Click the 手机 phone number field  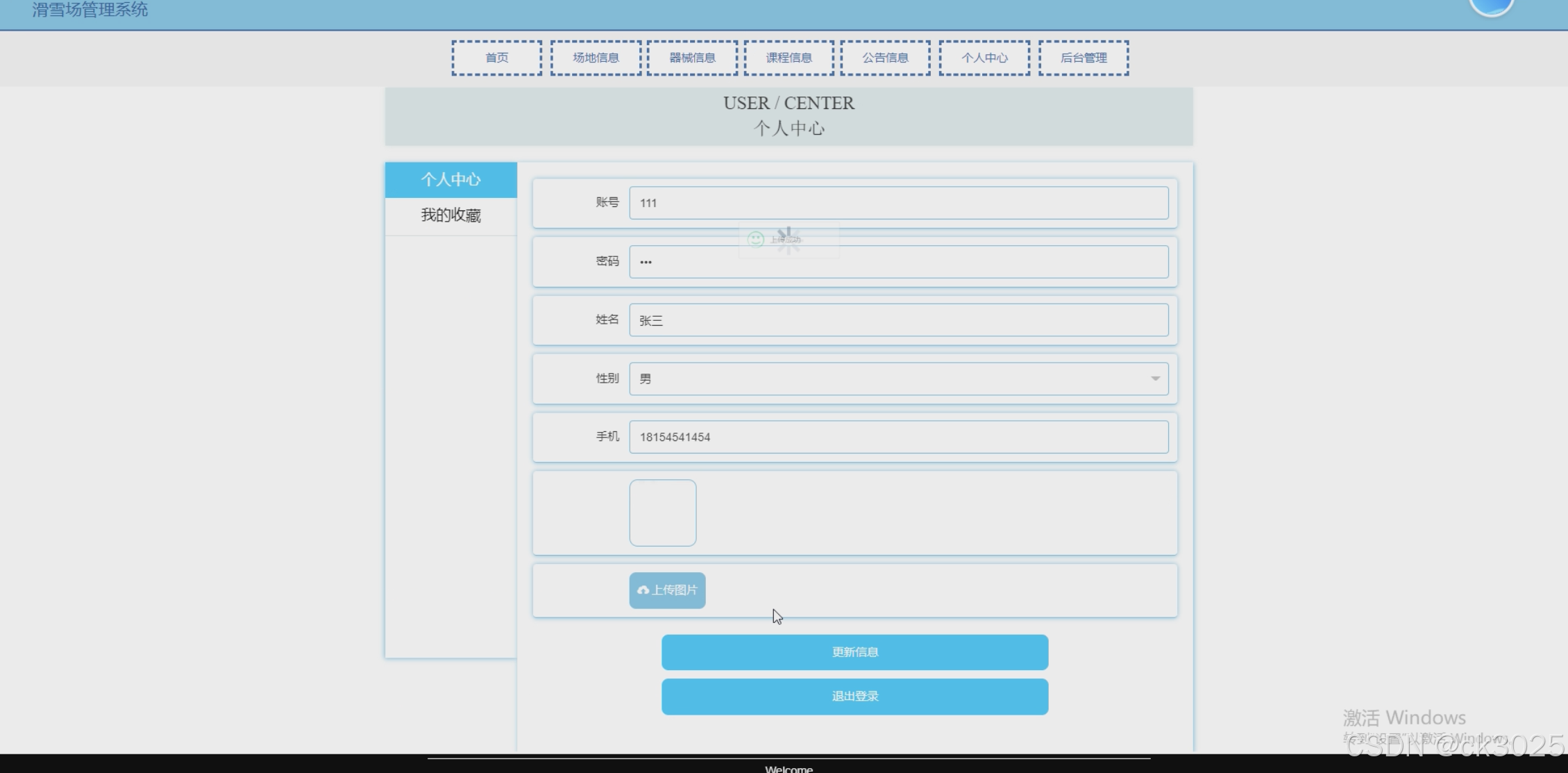click(898, 437)
